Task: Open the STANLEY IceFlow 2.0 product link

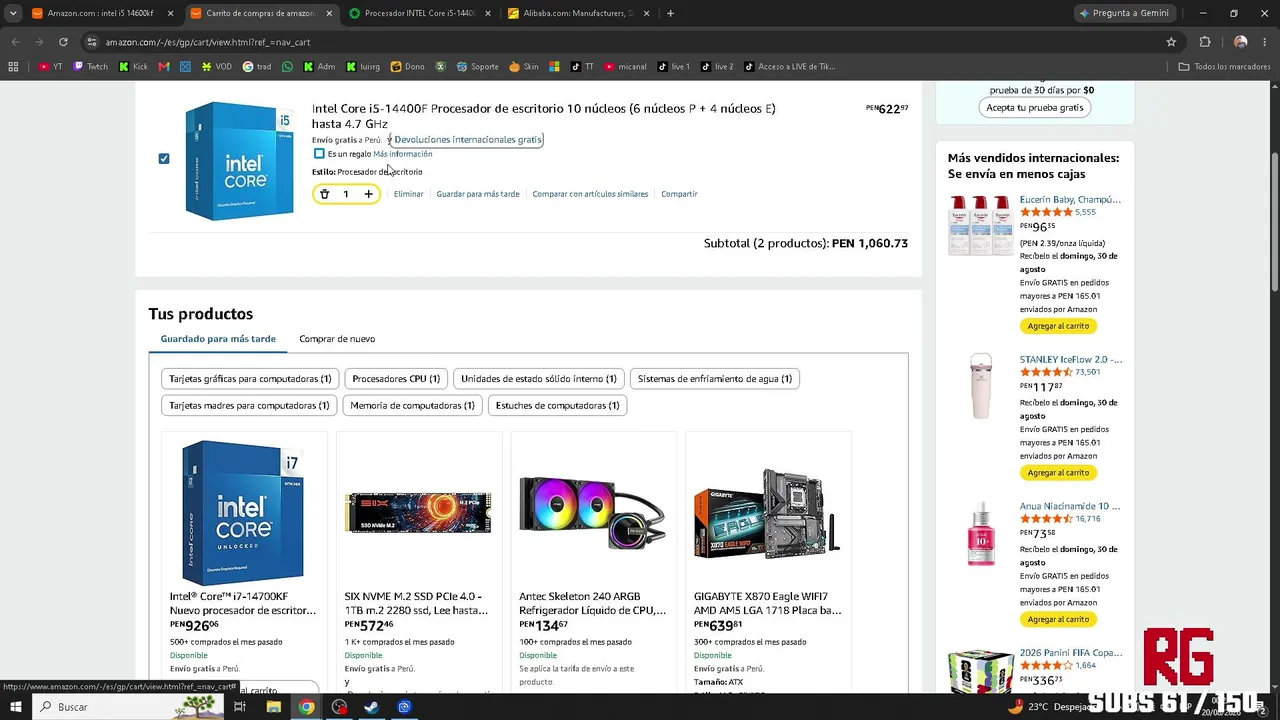Action: pyautogui.click(x=1071, y=360)
